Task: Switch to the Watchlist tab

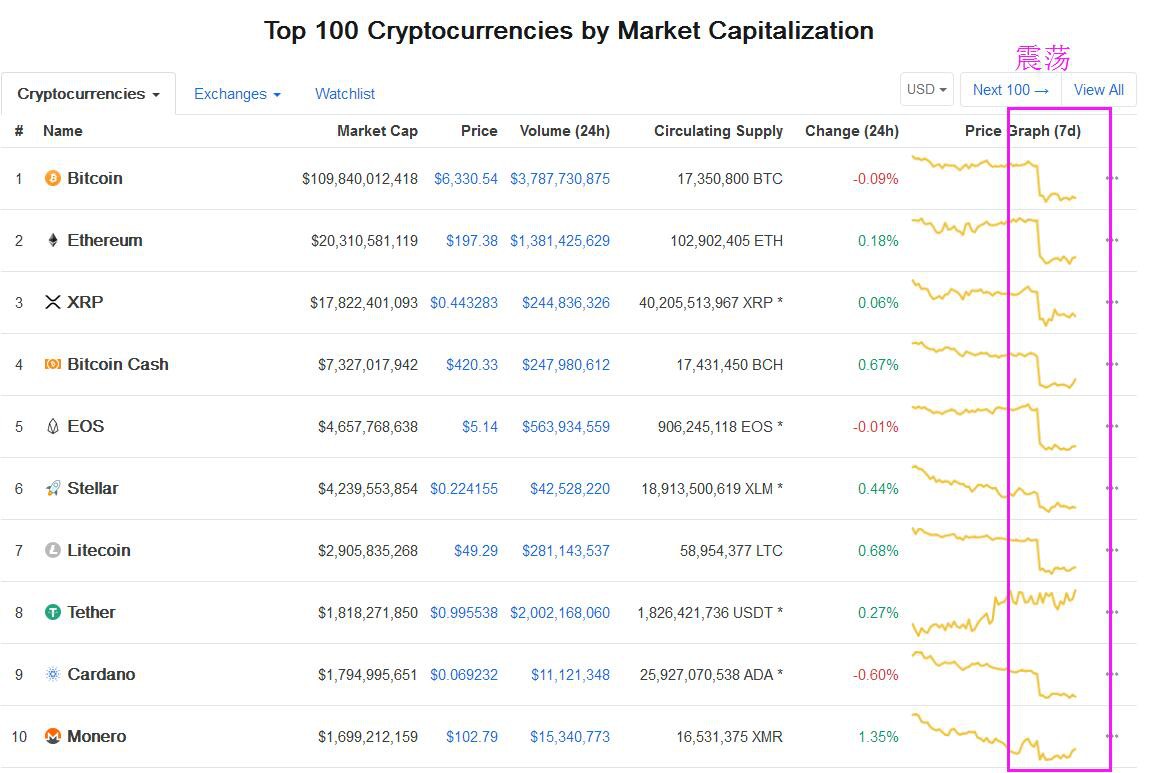Action: [x=345, y=94]
